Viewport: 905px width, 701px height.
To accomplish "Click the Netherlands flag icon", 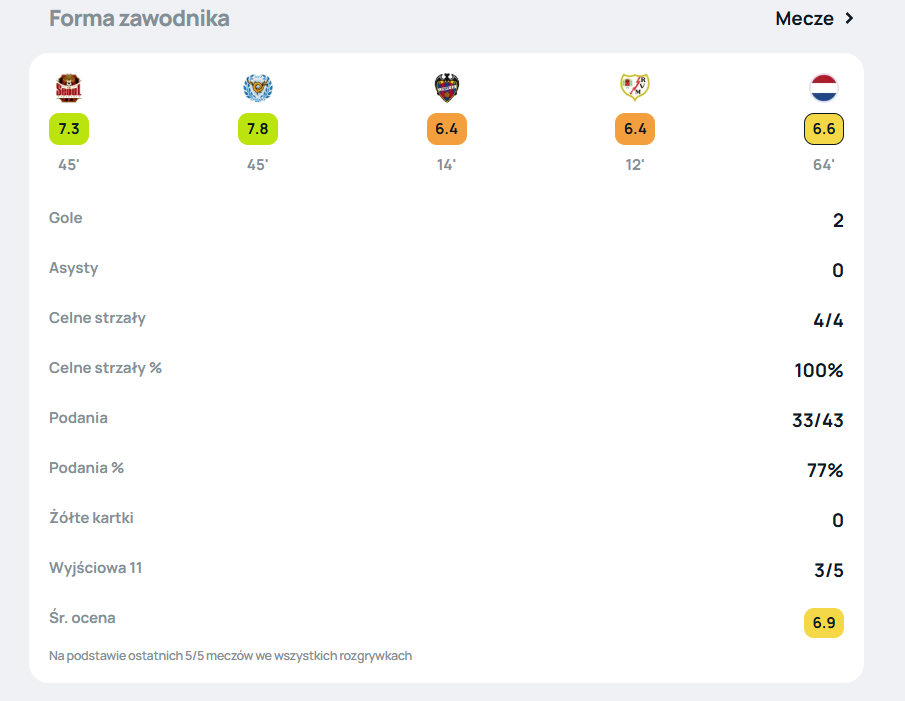I will coord(824,88).
